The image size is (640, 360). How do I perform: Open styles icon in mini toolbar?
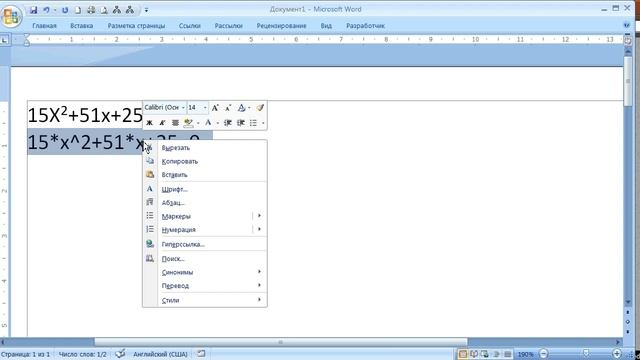(242, 108)
